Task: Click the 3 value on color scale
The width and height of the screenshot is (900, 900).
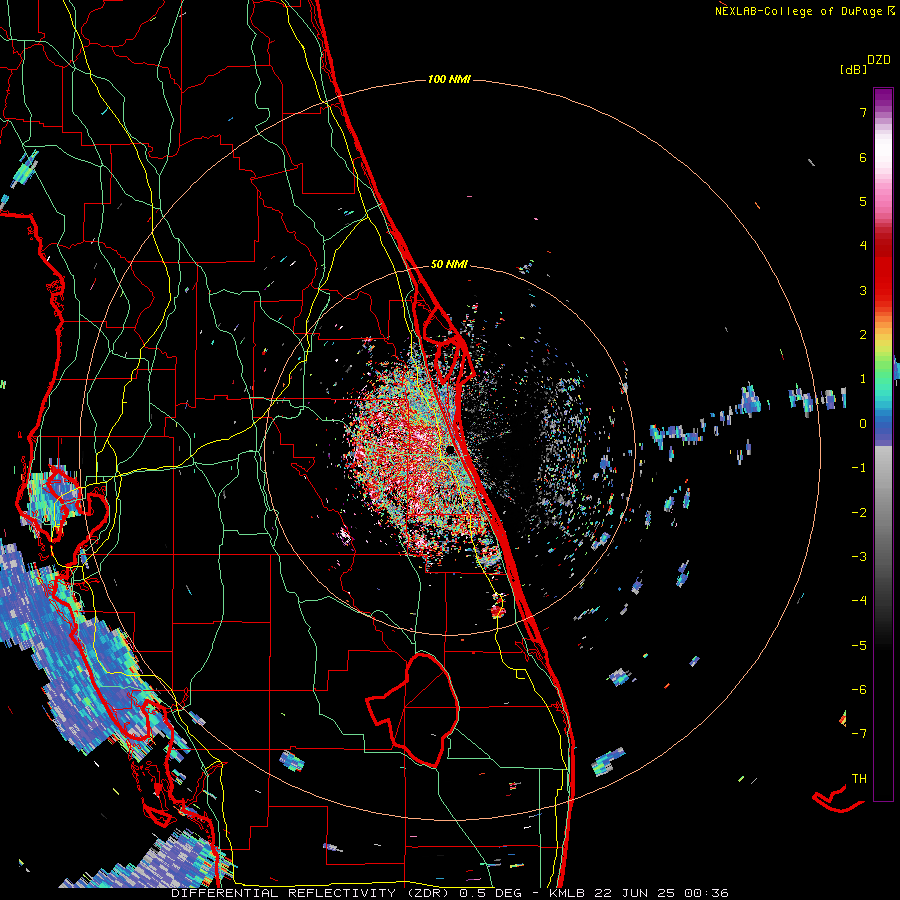Action: [x=863, y=290]
